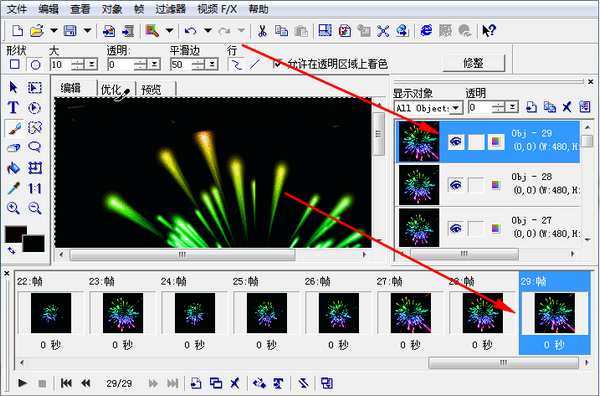Zoom out with the minus magnifier
This screenshot has height=396, width=600.
point(35,208)
